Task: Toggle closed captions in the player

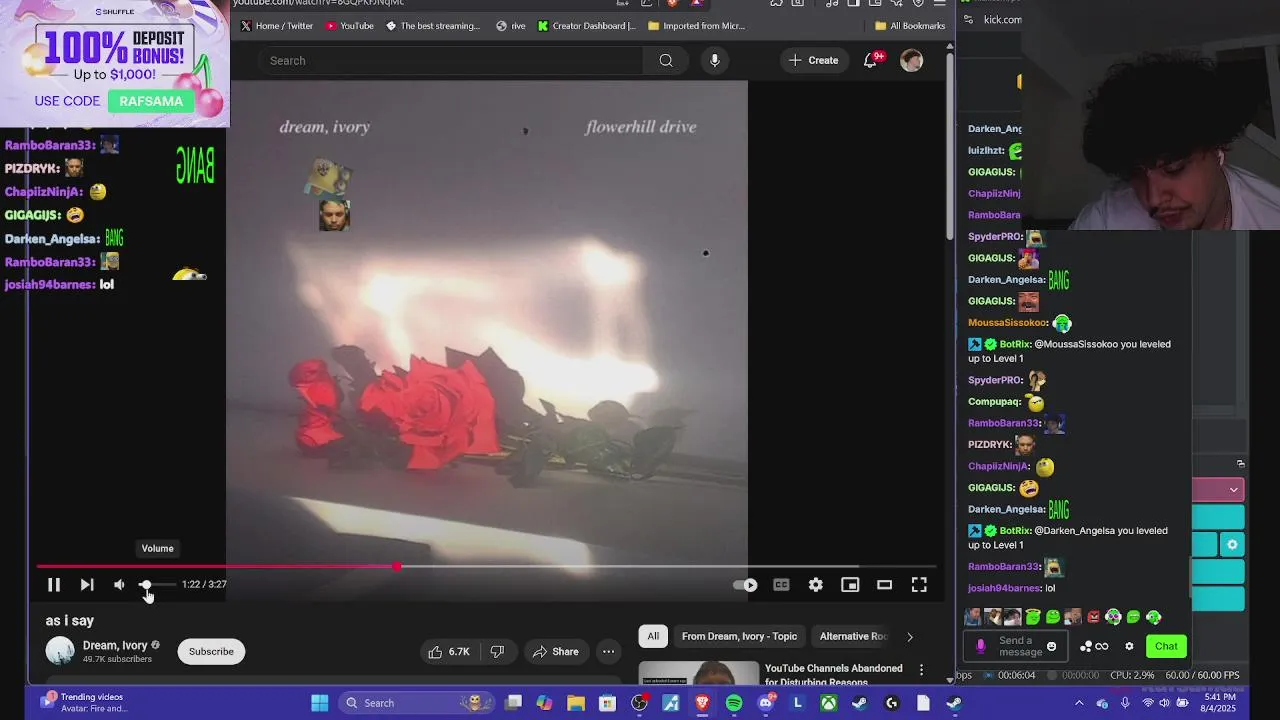Action: click(x=781, y=585)
